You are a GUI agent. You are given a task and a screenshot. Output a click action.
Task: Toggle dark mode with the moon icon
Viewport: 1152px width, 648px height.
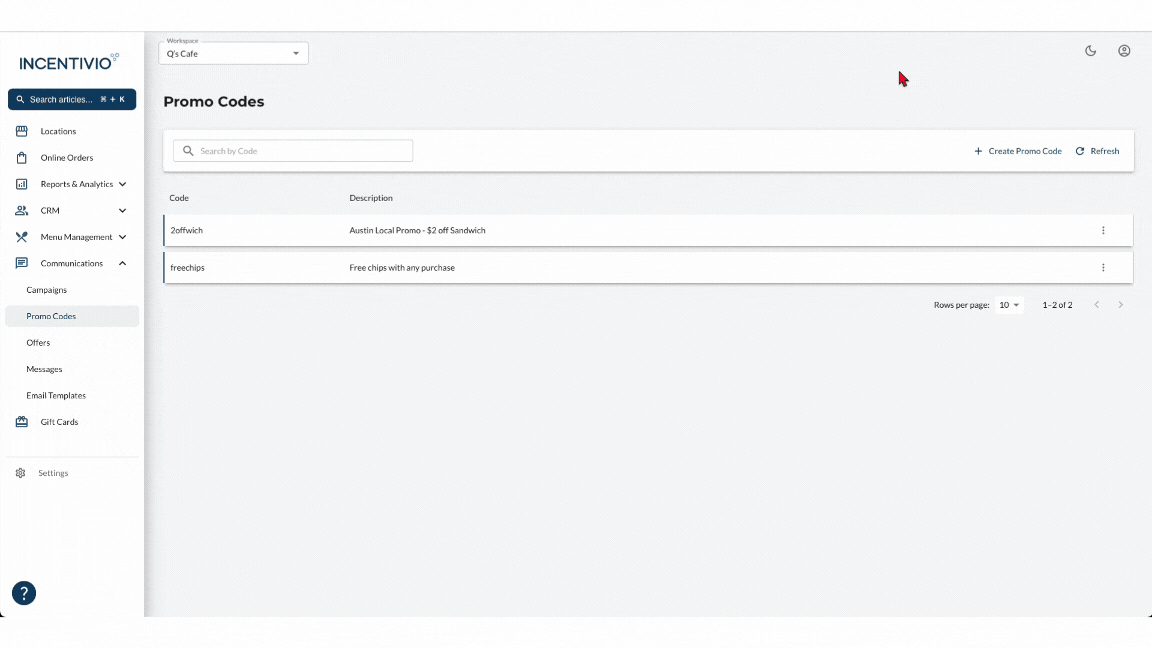click(1090, 50)
